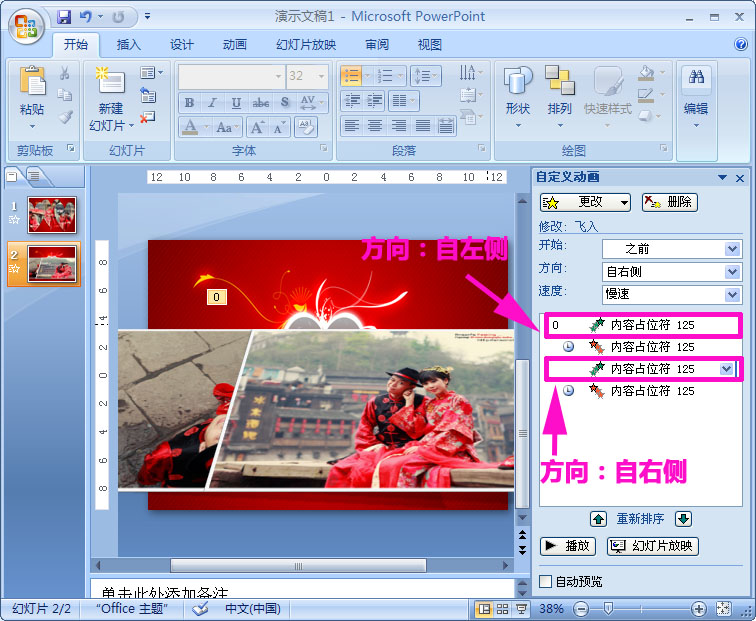This screenshot has width=756, height=621.
Task: Open selected animation item dropdown arrow
Action: pyautogui.click(x=726, y=369)
